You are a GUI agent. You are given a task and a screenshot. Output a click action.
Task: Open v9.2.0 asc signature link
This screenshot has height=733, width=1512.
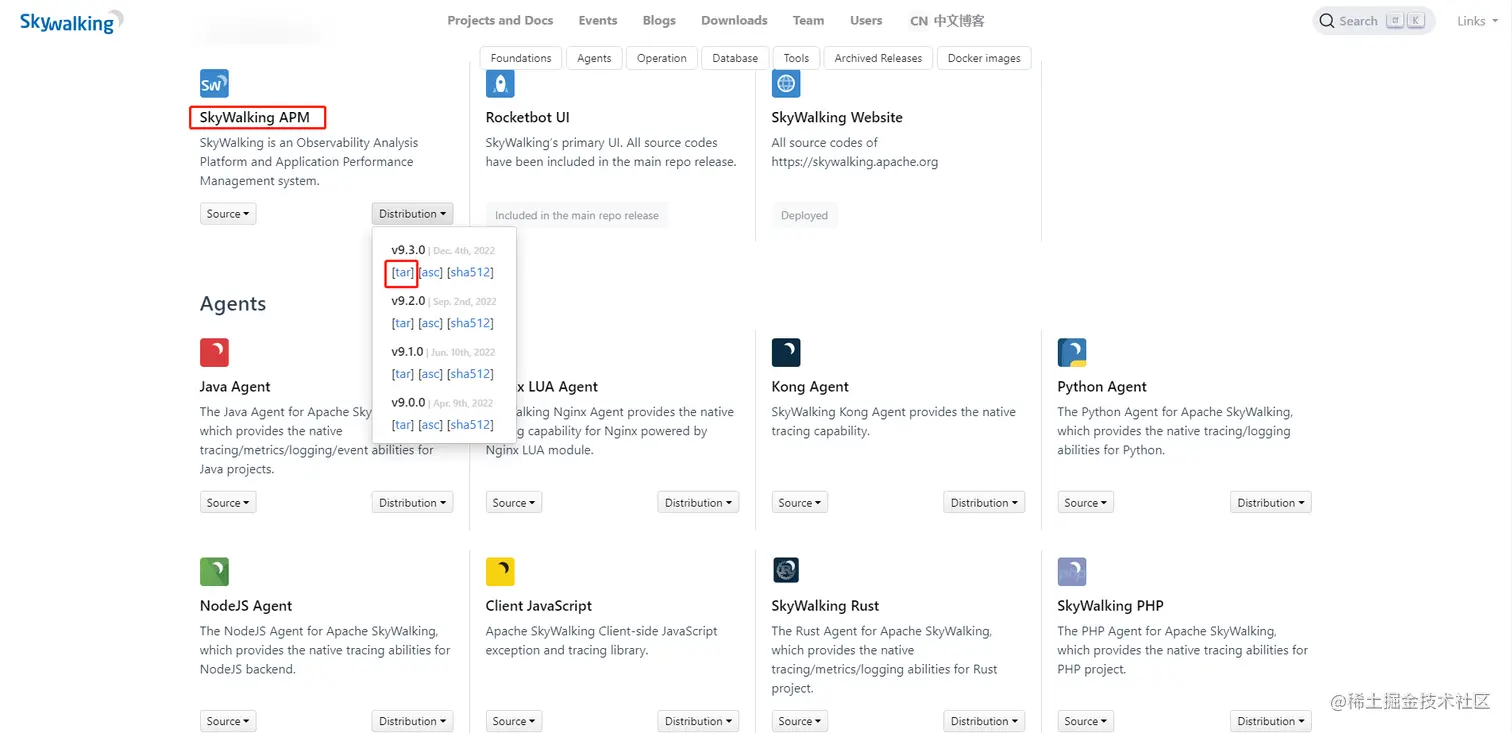[431, 323]
